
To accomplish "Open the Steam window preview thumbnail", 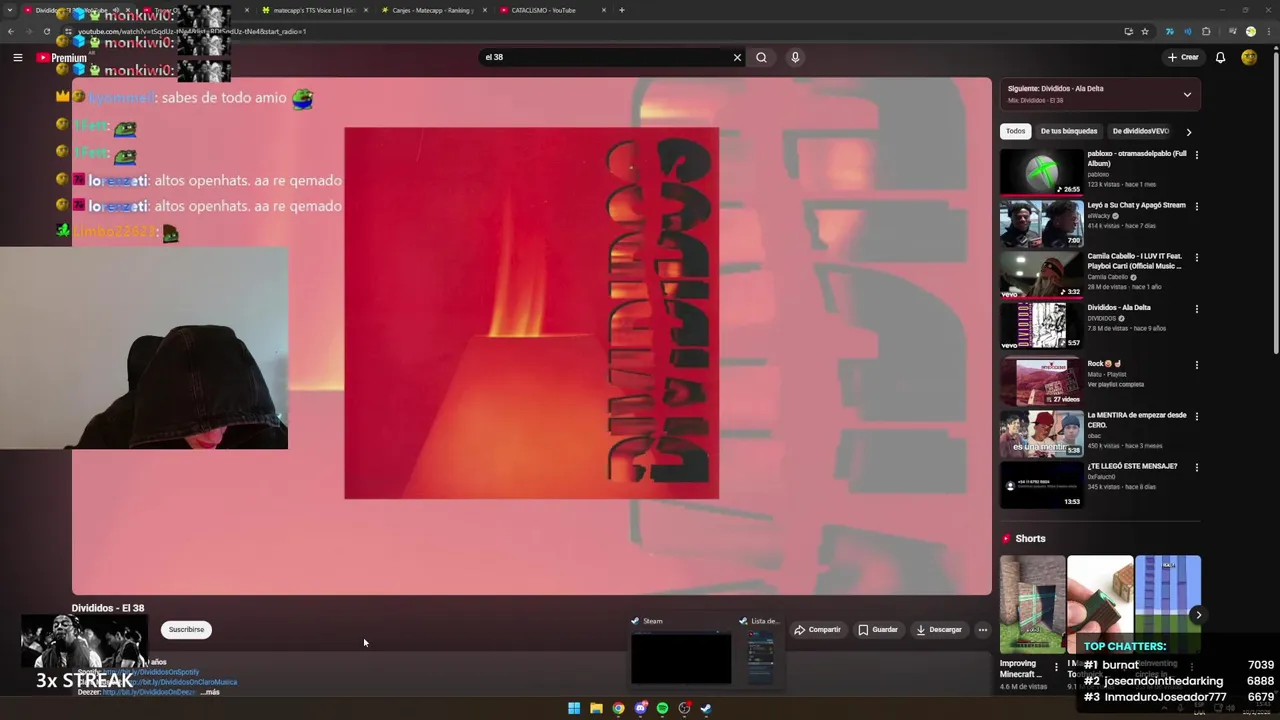I will 681,658.
